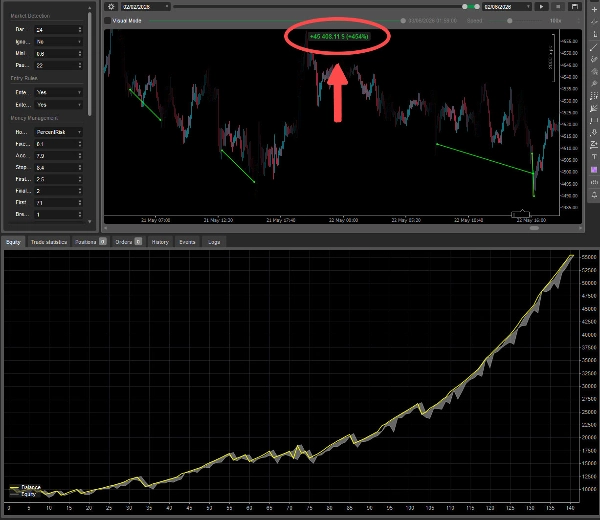Click the date range slider right handle
This screenshot has height=520, width=600.
[x=477, y=7]
